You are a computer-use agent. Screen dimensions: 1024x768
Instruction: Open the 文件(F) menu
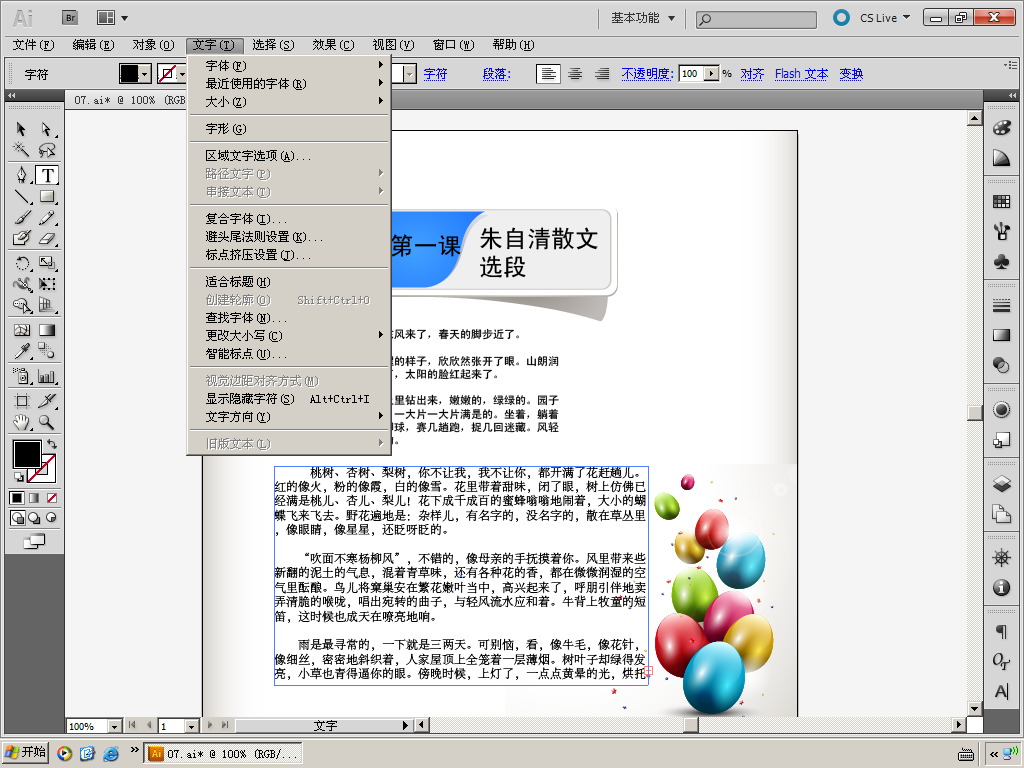coord(33,44)
